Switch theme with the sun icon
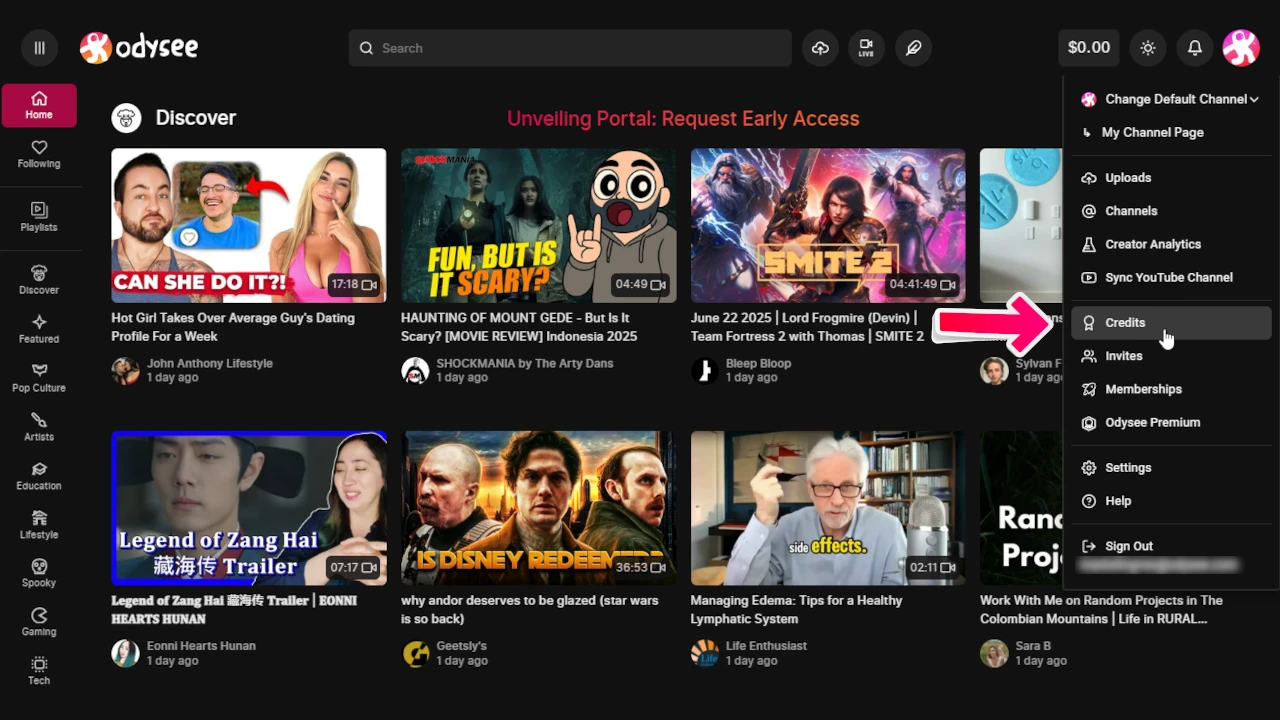 (x=1147, y=48)
